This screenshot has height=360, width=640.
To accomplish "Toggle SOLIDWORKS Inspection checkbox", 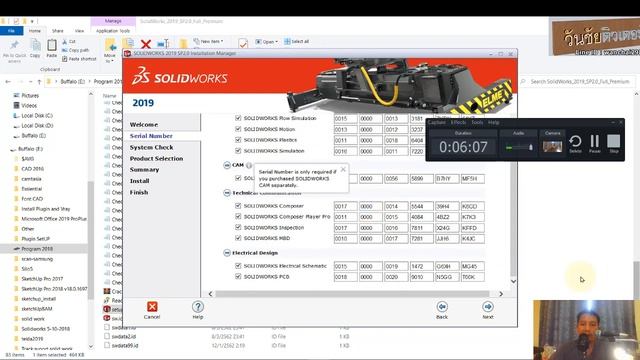I will click(x=238, y=227).
